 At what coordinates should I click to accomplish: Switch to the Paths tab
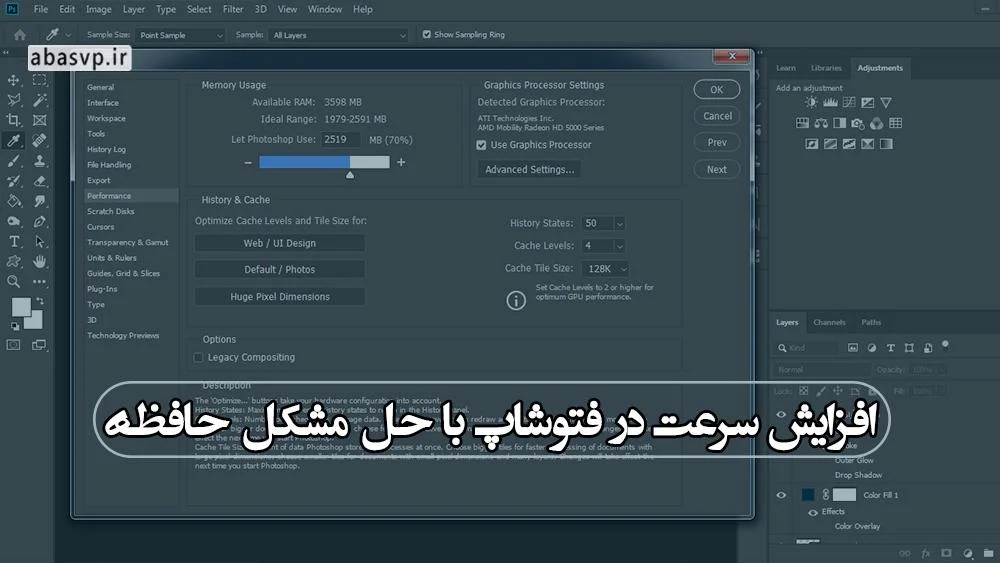(871, 323)
